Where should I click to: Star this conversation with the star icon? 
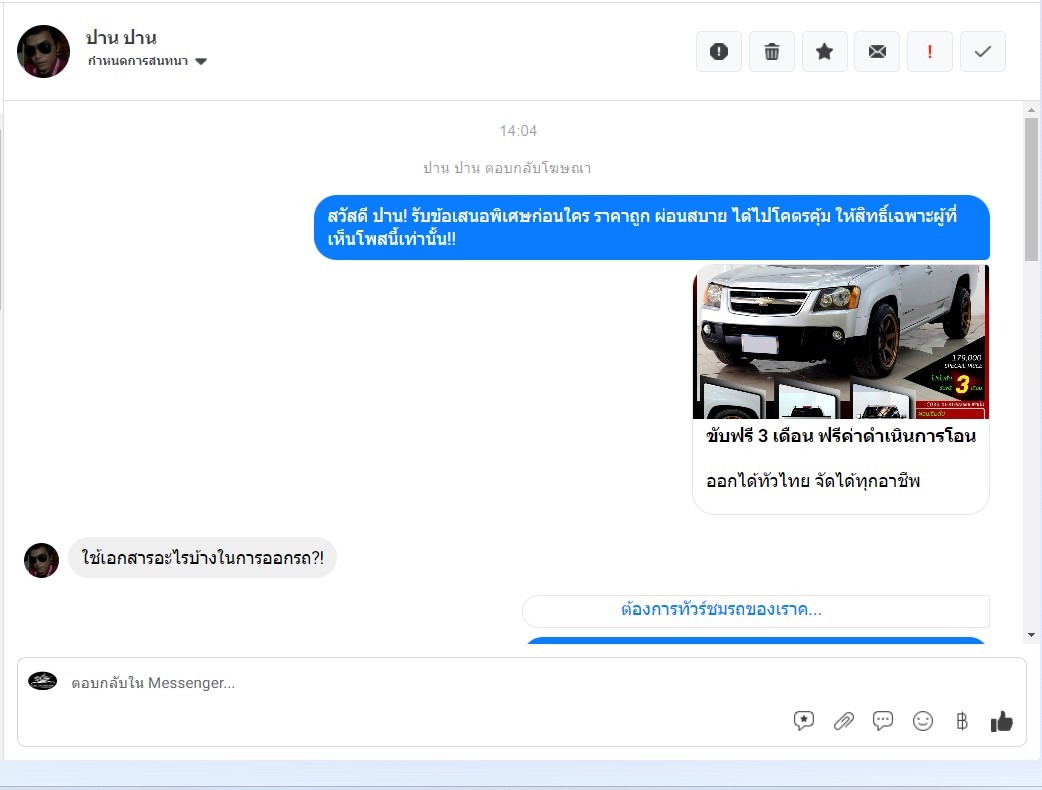click(825, 52)
